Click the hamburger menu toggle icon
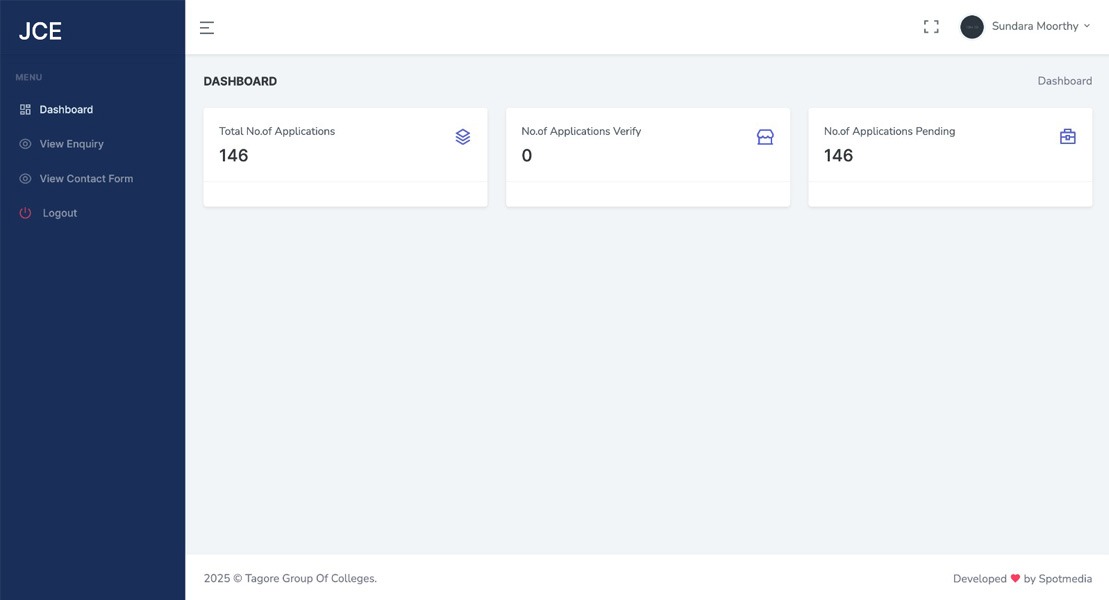This screenshot has width=1109, height=600. (207, 28)
